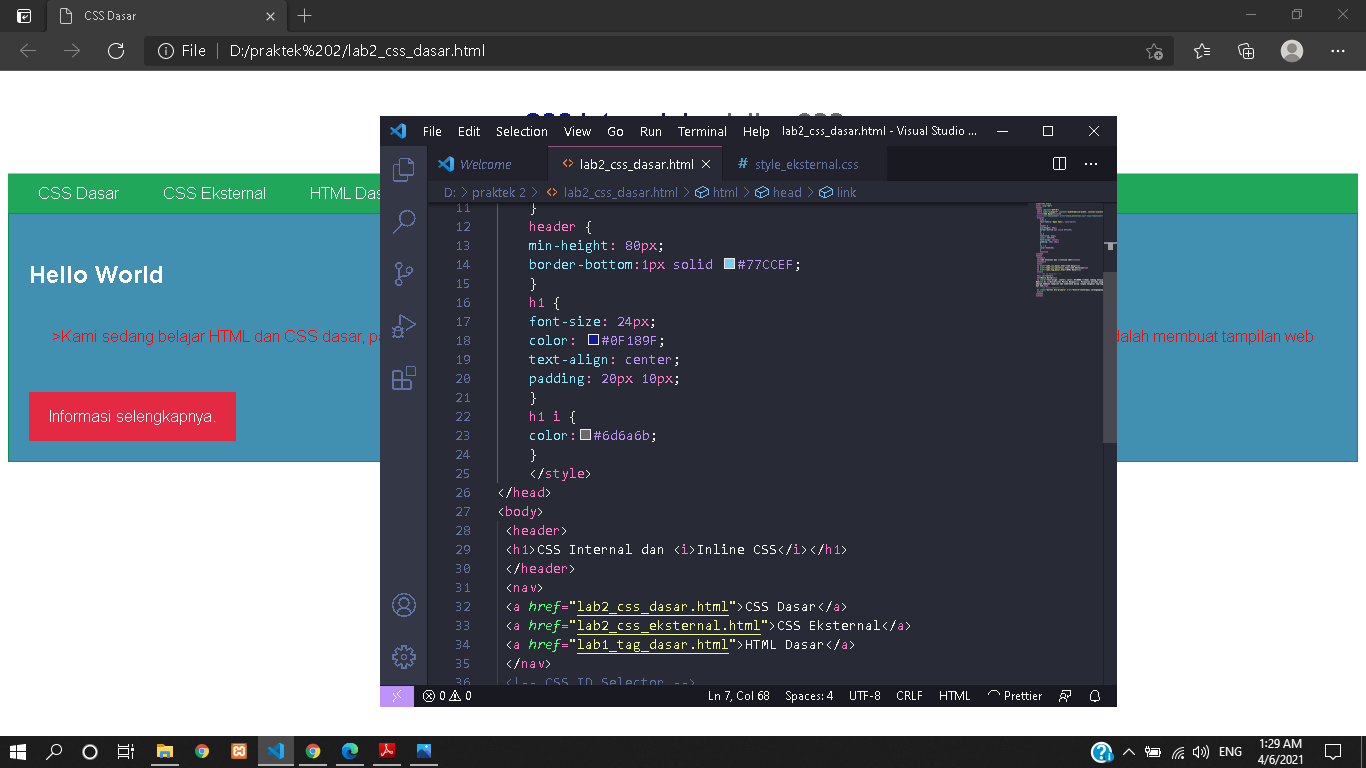Viewport: 1366px width, 768px height.
Task: Open the editor more actions menu
Action: click(x=1090, y=163)
